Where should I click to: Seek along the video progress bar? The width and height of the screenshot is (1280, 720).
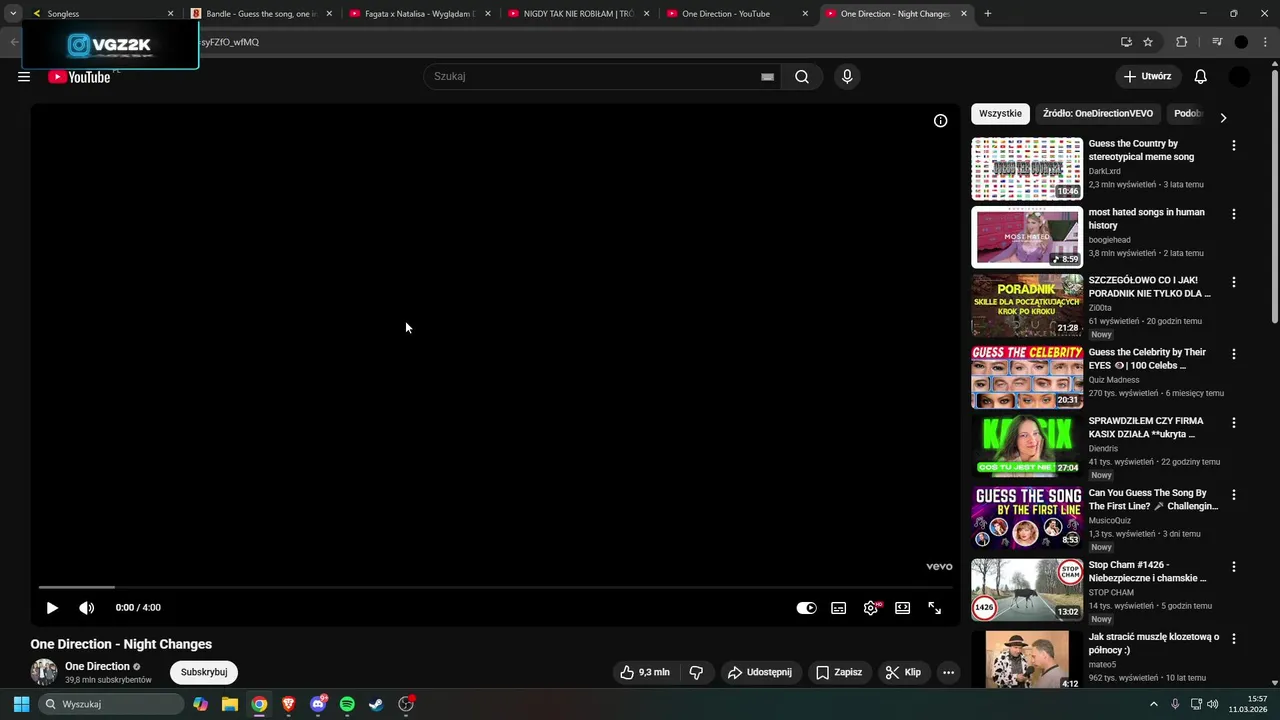[495, 587]
